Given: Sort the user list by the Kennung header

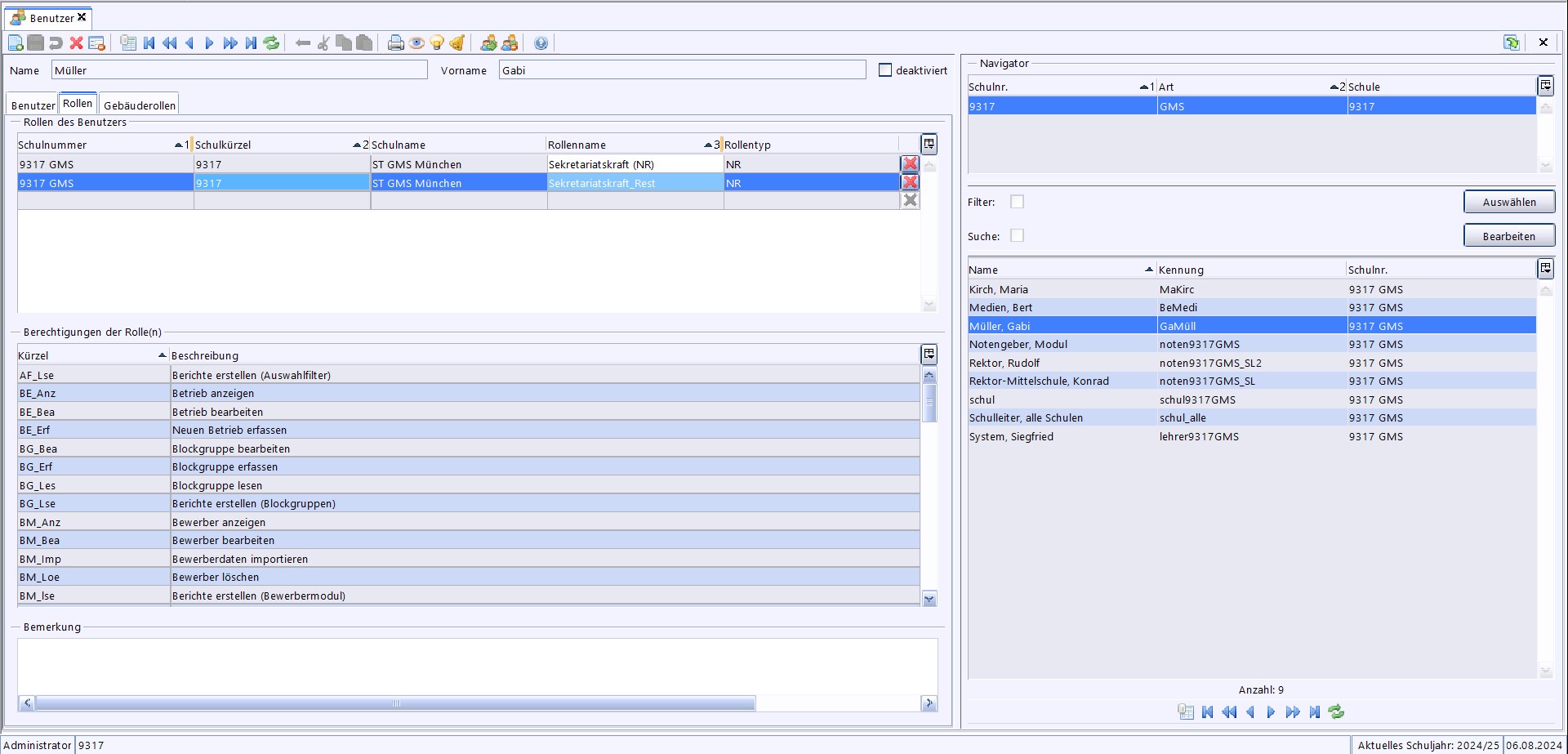Looking at the screenshot, I should (x=1252, y=270).
